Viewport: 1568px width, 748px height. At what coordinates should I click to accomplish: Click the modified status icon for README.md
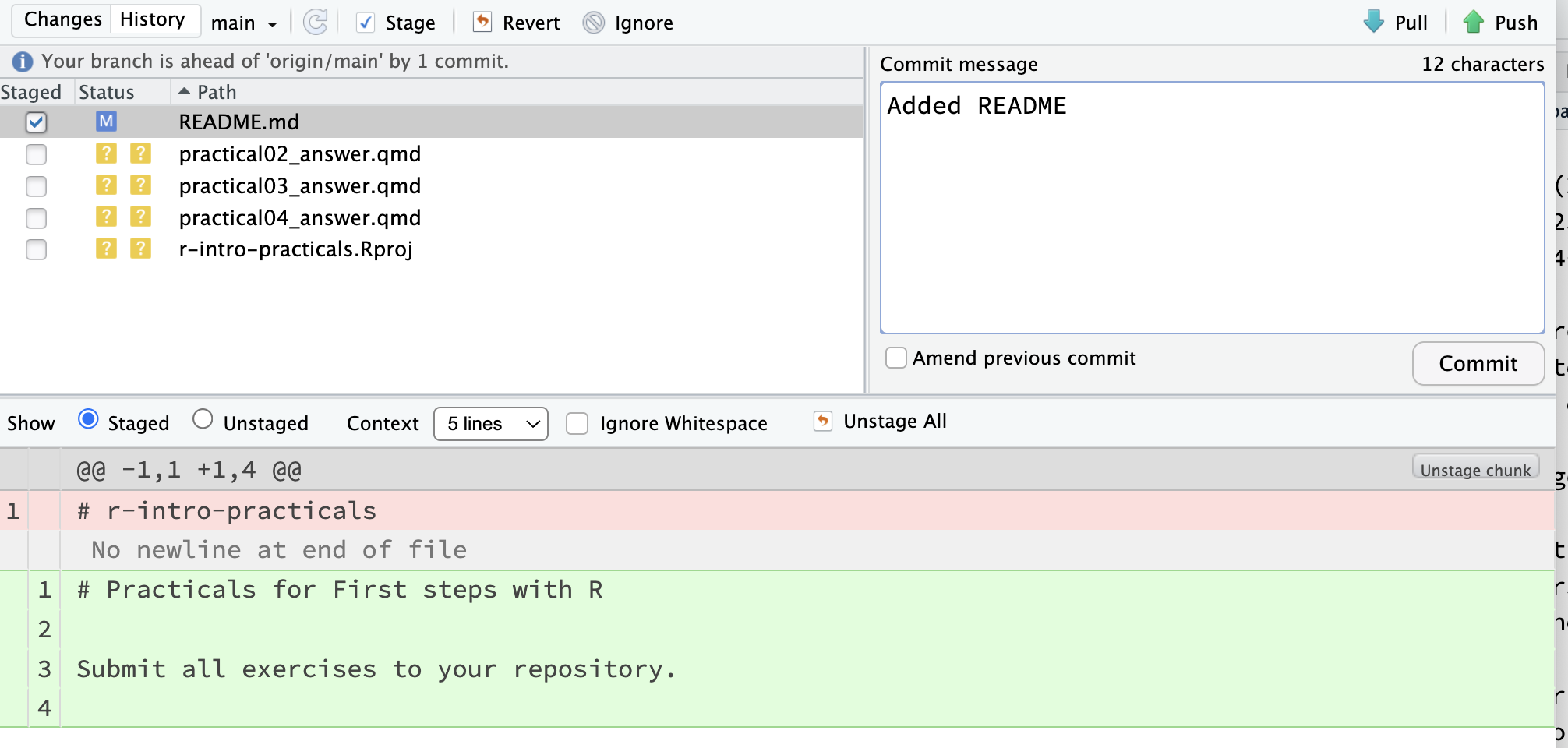pyautogui.click(x=106, y=122)
